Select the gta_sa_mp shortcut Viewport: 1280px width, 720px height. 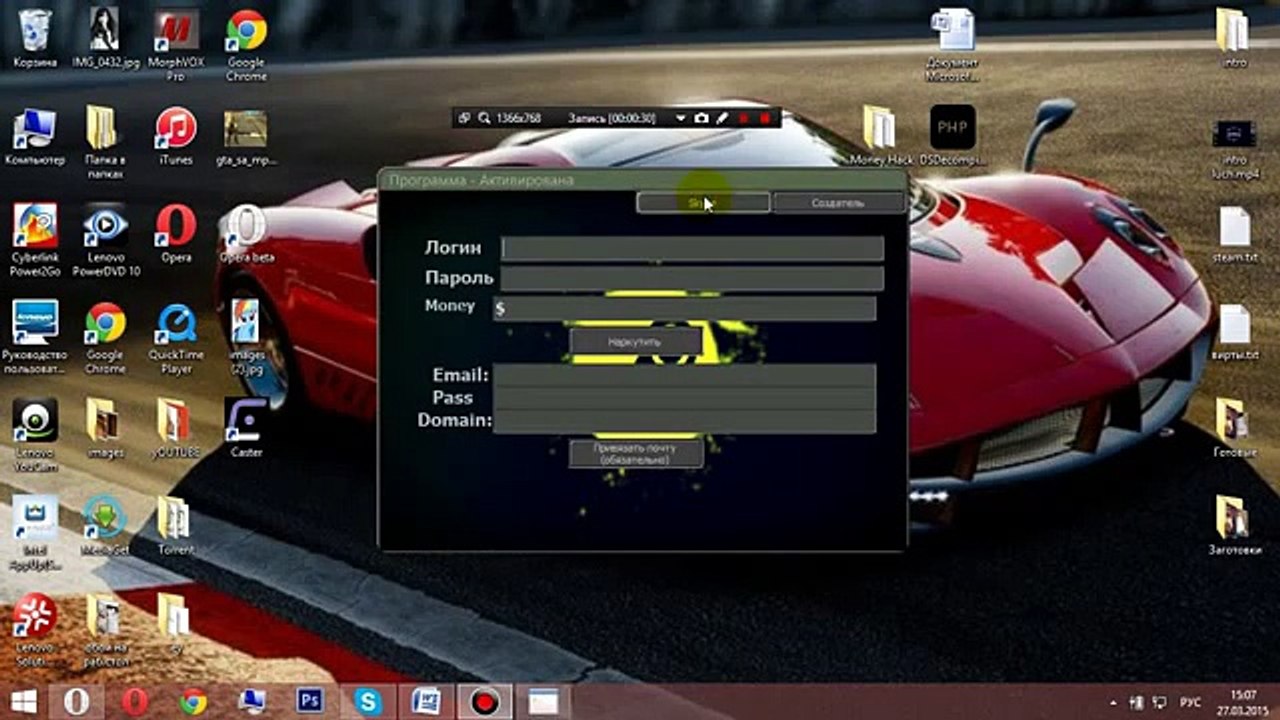tap(246, 136)
